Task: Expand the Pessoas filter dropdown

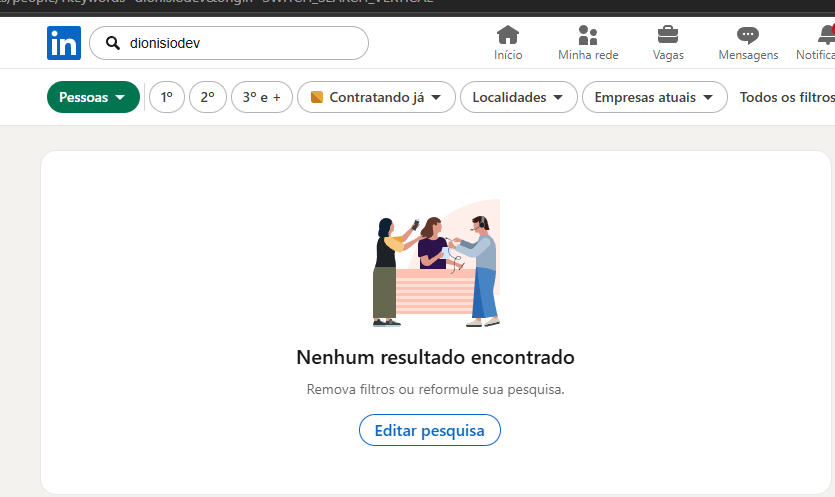Action: pyautogui.click(x=93, y=97)
